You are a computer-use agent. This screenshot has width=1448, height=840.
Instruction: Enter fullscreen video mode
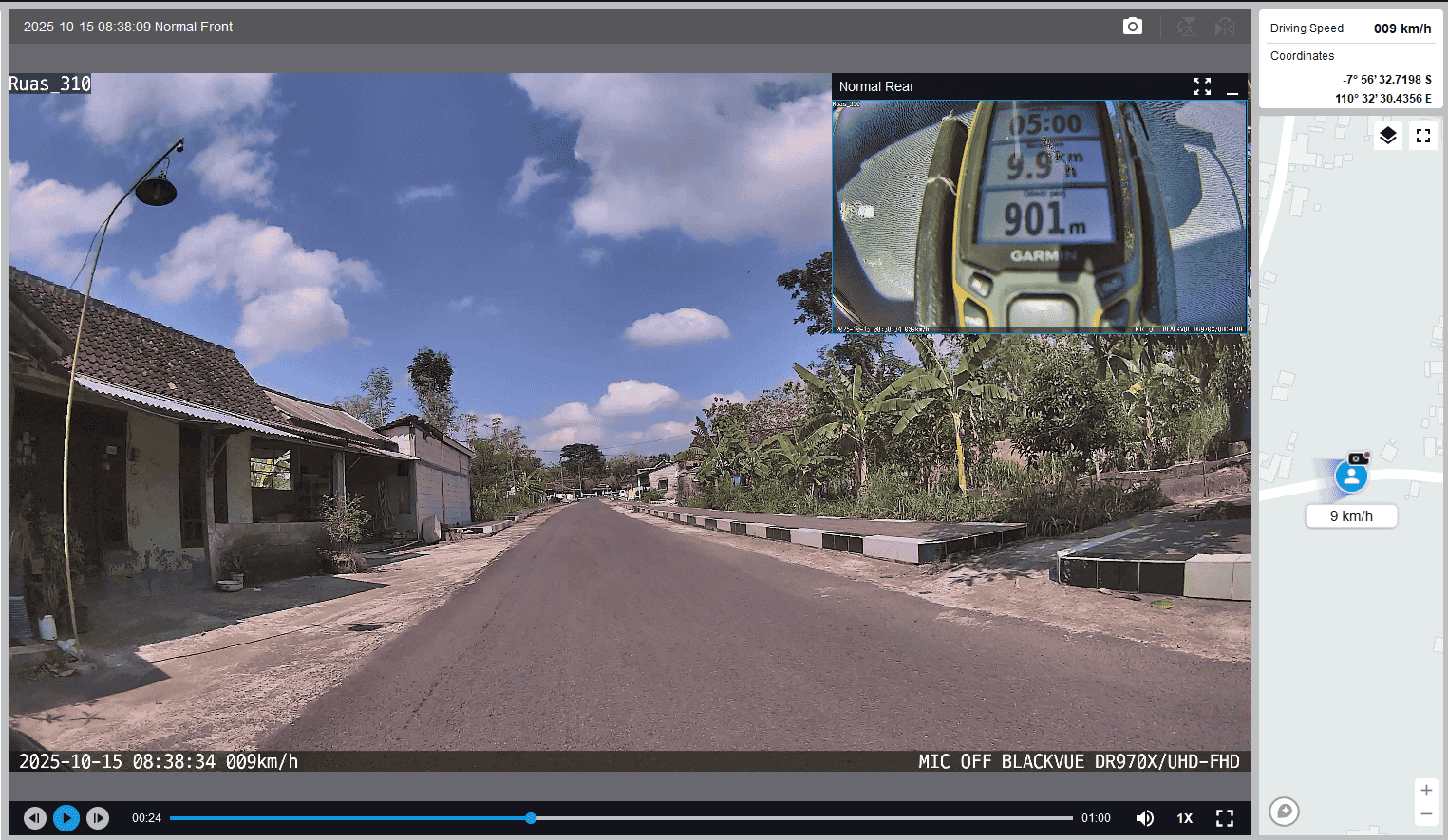(1225, 817)
